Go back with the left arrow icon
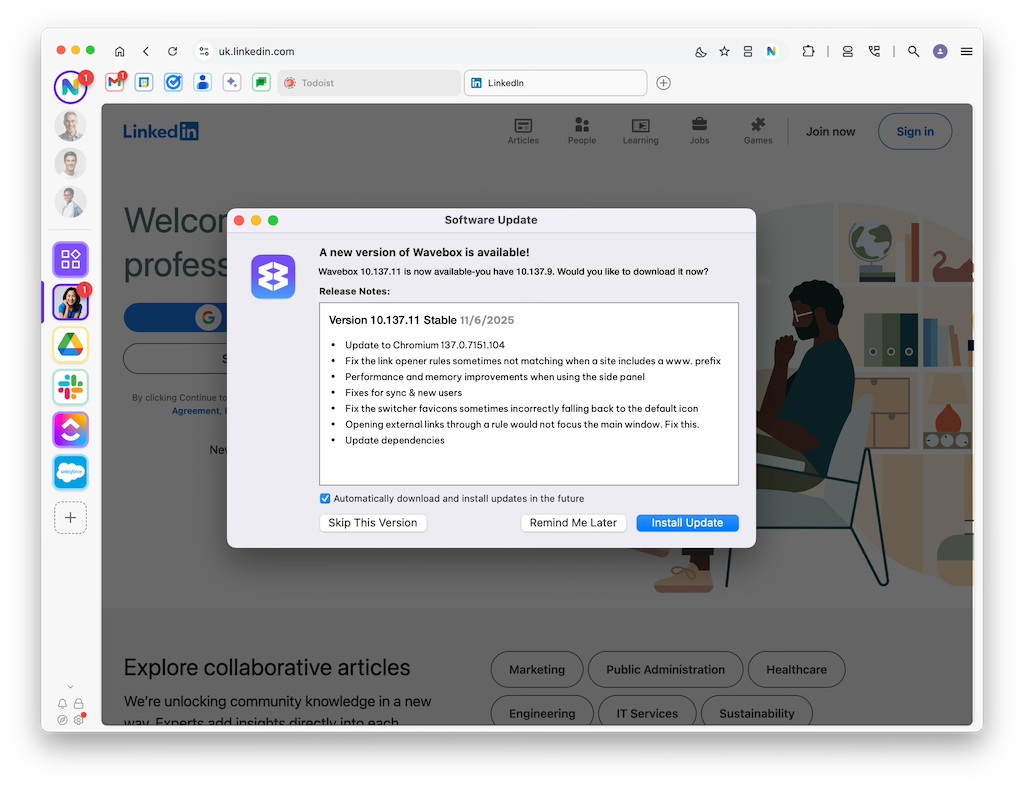This screenshot has height=786, width=1024. coord(146,52)
